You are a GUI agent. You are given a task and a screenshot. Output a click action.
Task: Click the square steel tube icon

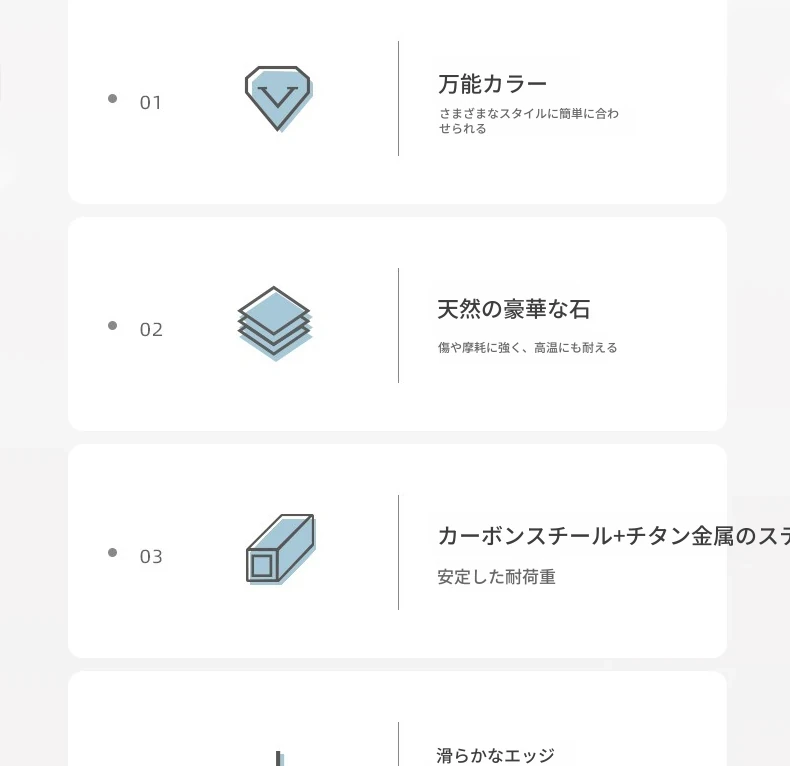[x=280, y=549]
